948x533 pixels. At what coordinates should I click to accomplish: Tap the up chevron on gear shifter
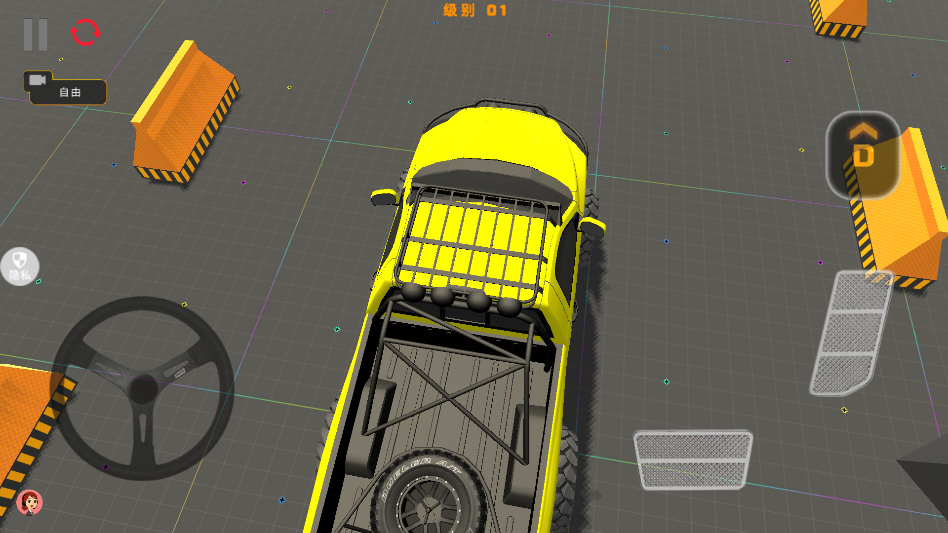pyautogui.click(x=862, y=130)
